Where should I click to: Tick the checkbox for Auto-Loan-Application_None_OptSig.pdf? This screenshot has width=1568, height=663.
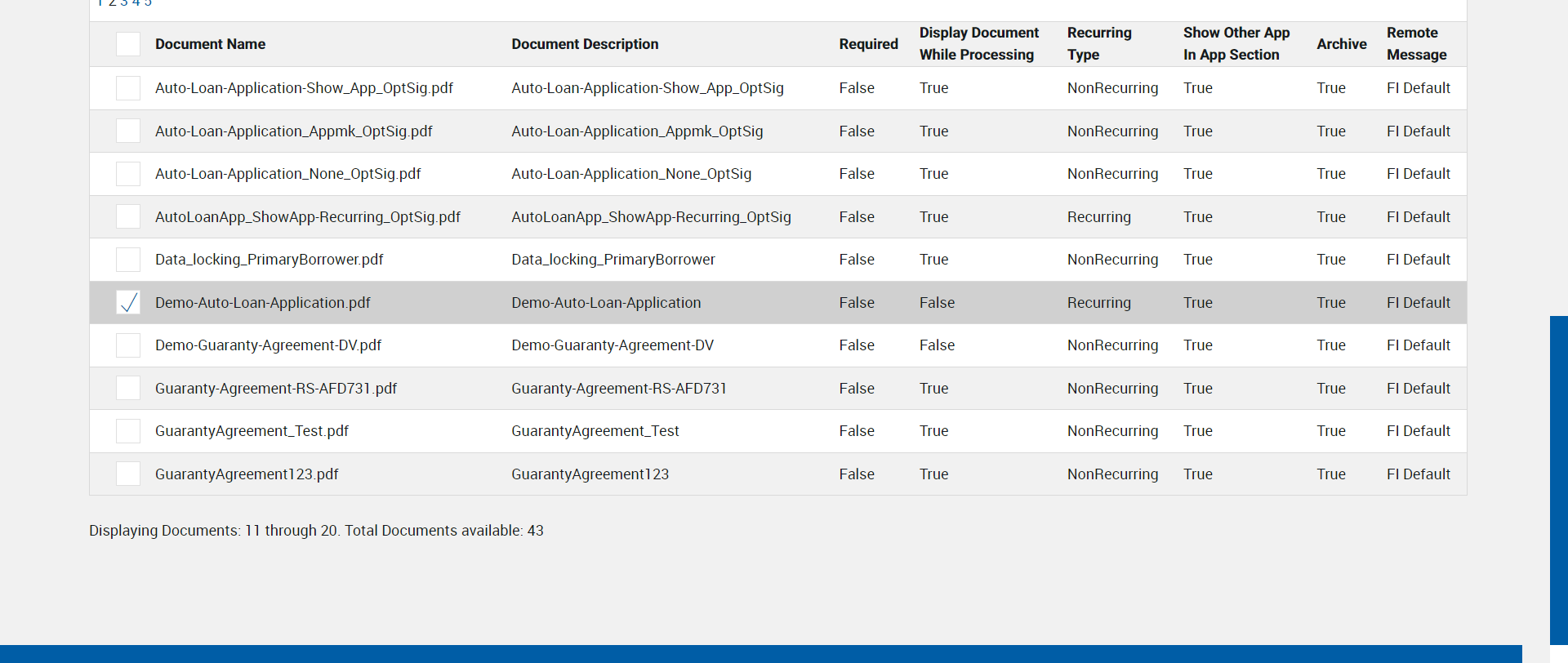pos(128,174)
